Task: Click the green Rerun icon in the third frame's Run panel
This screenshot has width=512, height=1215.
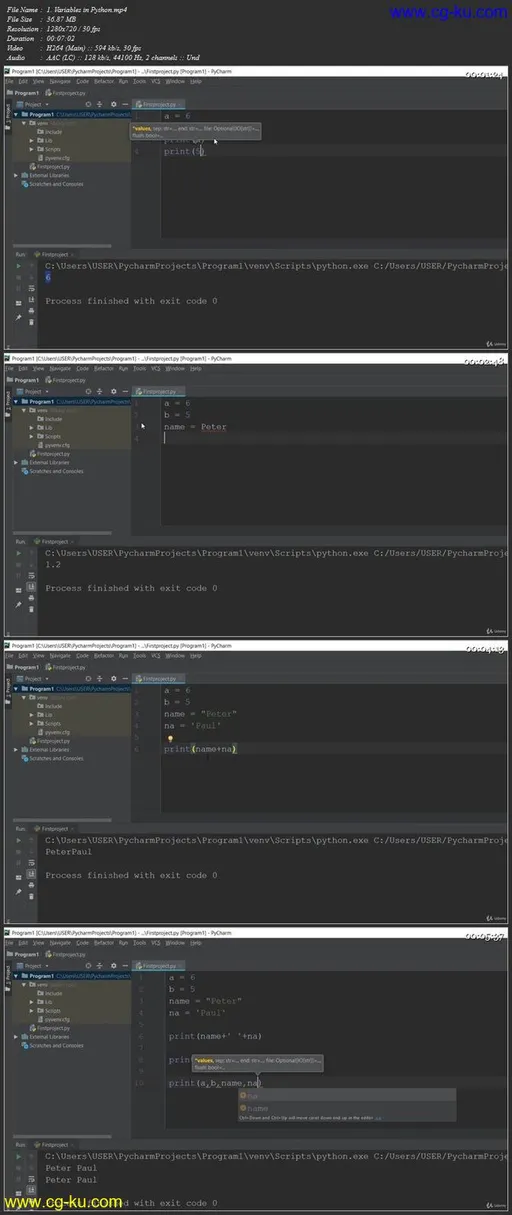Action: (18, 841)
